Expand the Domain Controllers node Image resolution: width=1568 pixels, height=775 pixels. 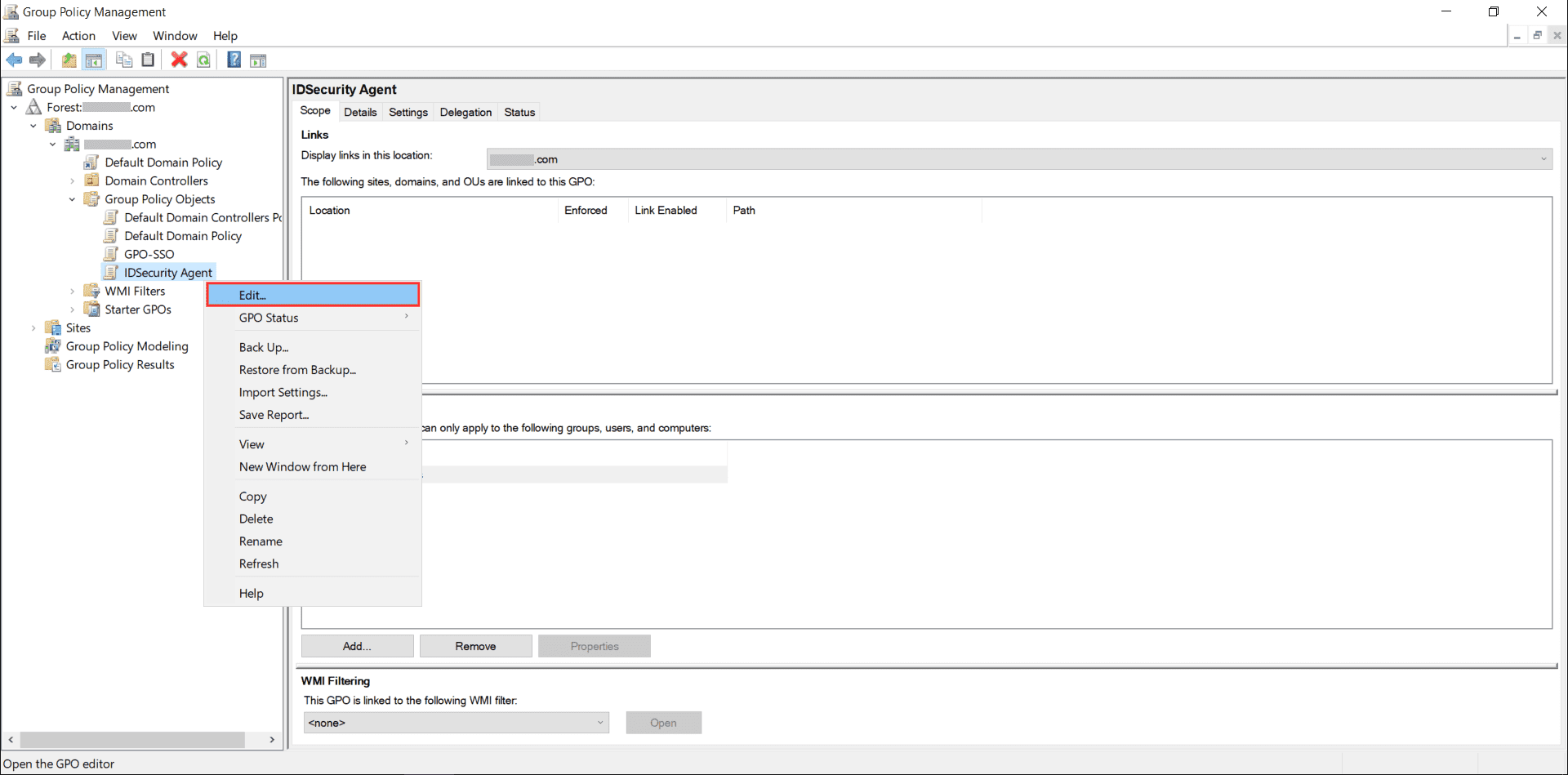click(73, 180)
